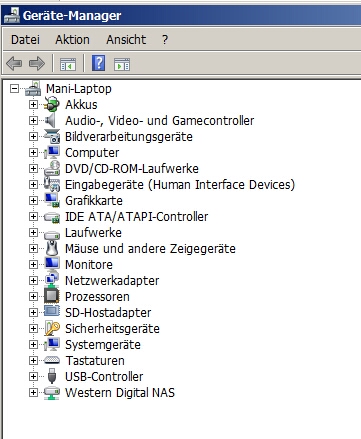Open the Datei menu

pos(25,40)
